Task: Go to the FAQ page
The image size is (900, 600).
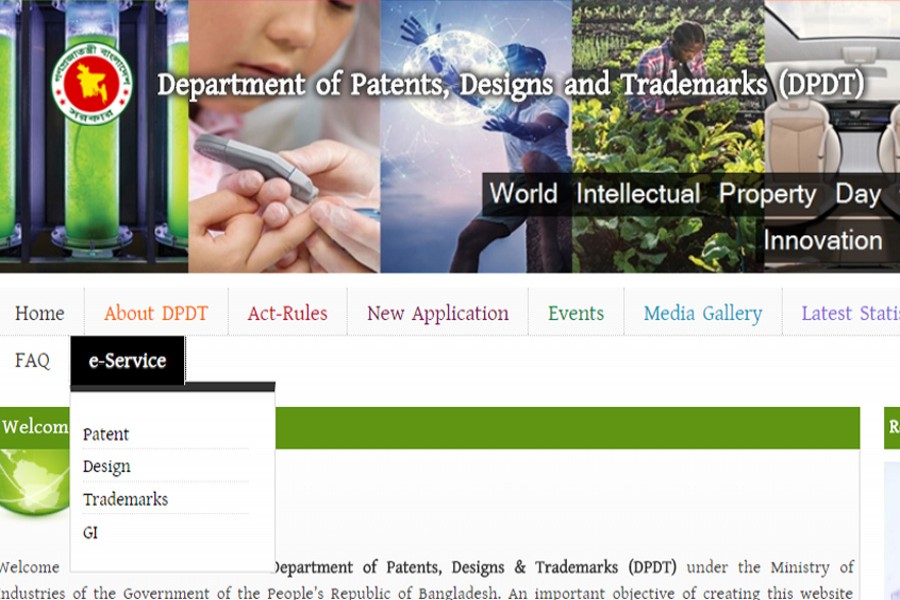Action: pos(32,361)
